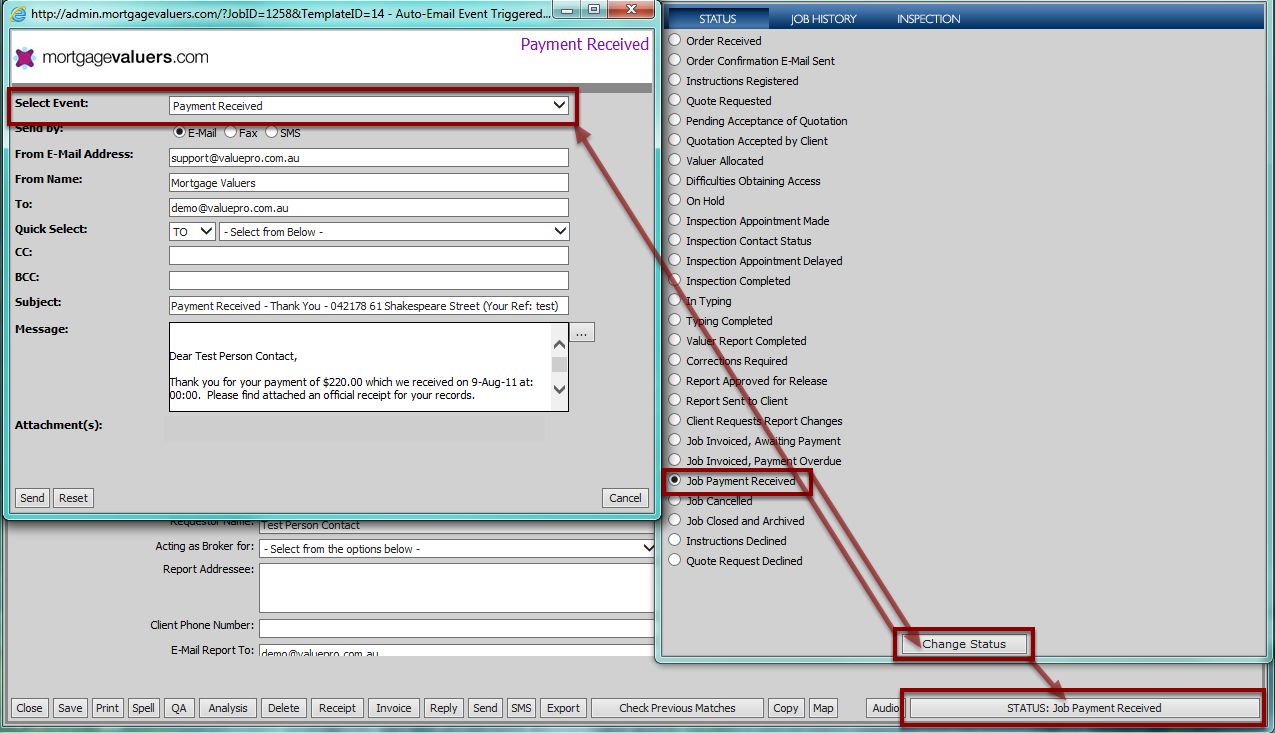Open the Select Event dropdown

point(369,105)
